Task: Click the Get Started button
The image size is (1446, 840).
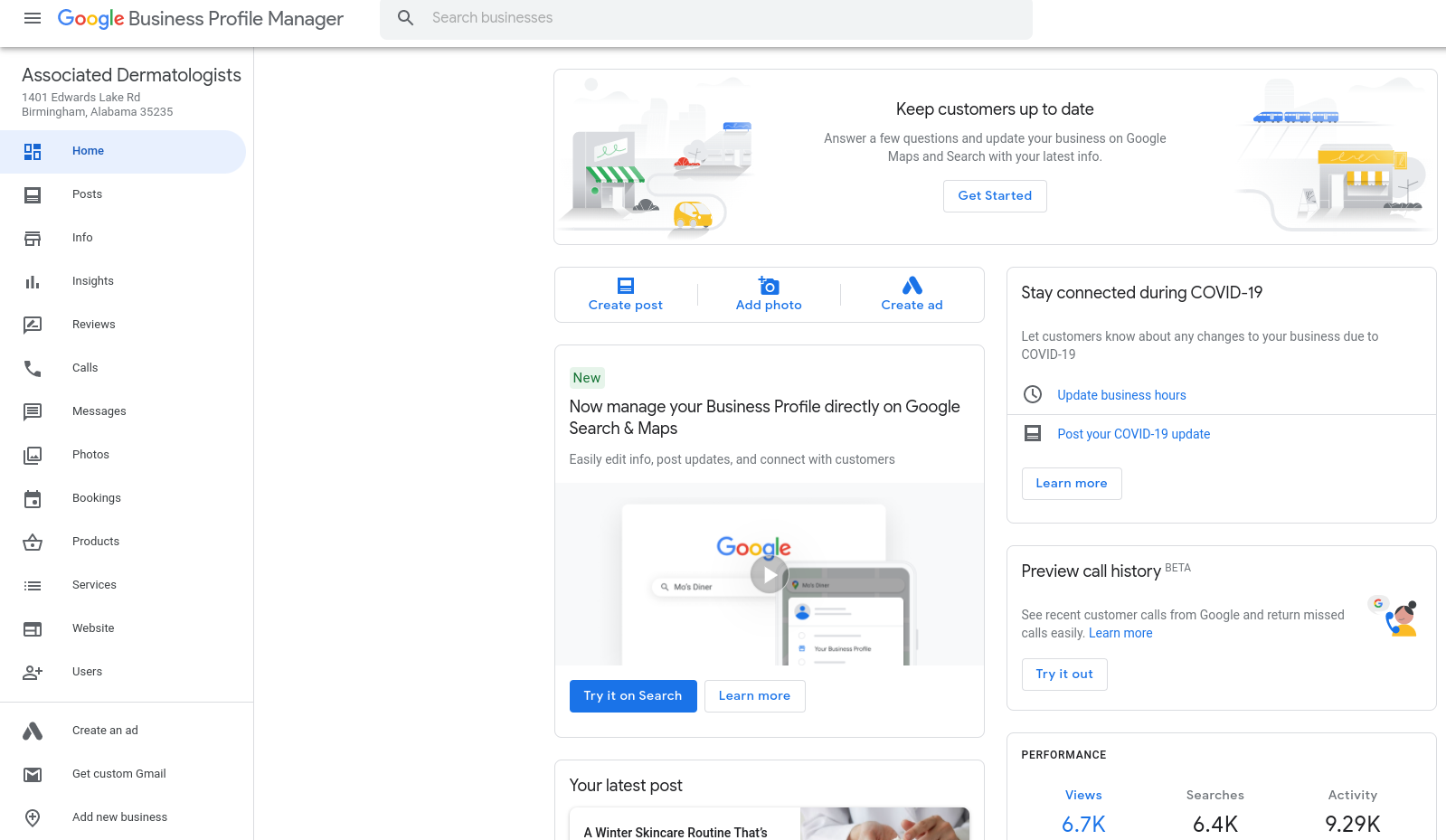Action: 995,196
